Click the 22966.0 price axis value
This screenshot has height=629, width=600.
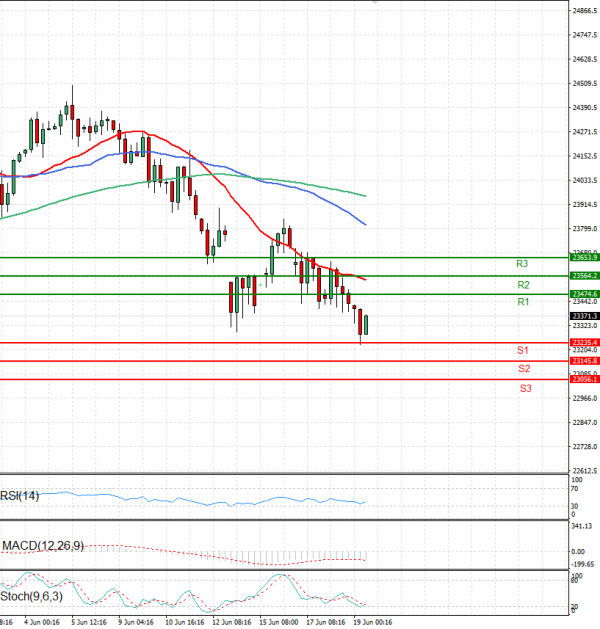(x=585, y=398)
